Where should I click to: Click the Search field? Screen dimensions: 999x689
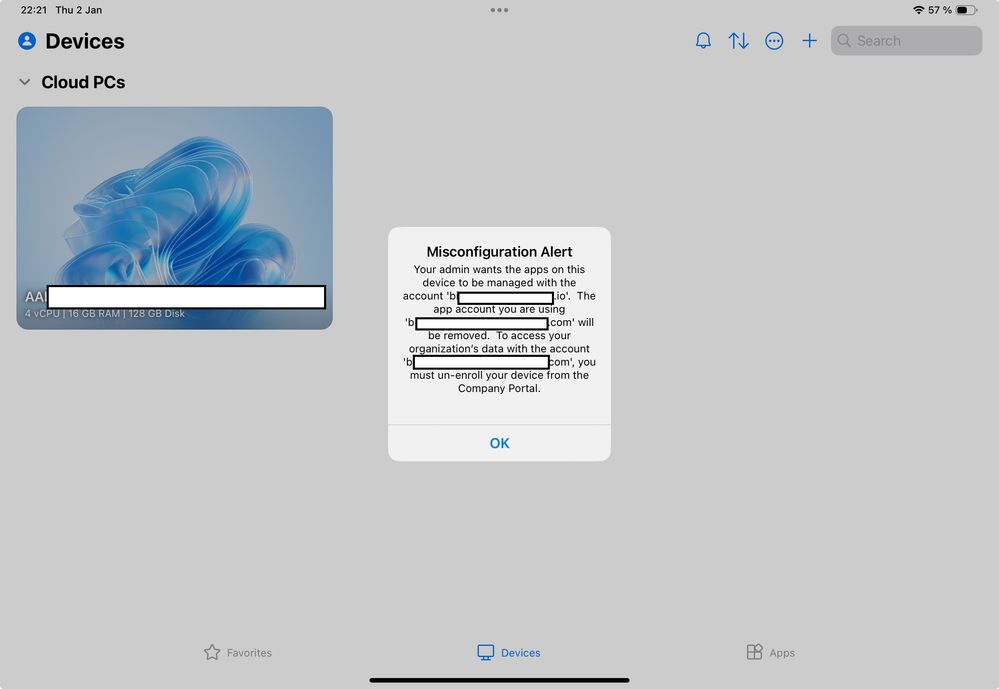(906, 41)
